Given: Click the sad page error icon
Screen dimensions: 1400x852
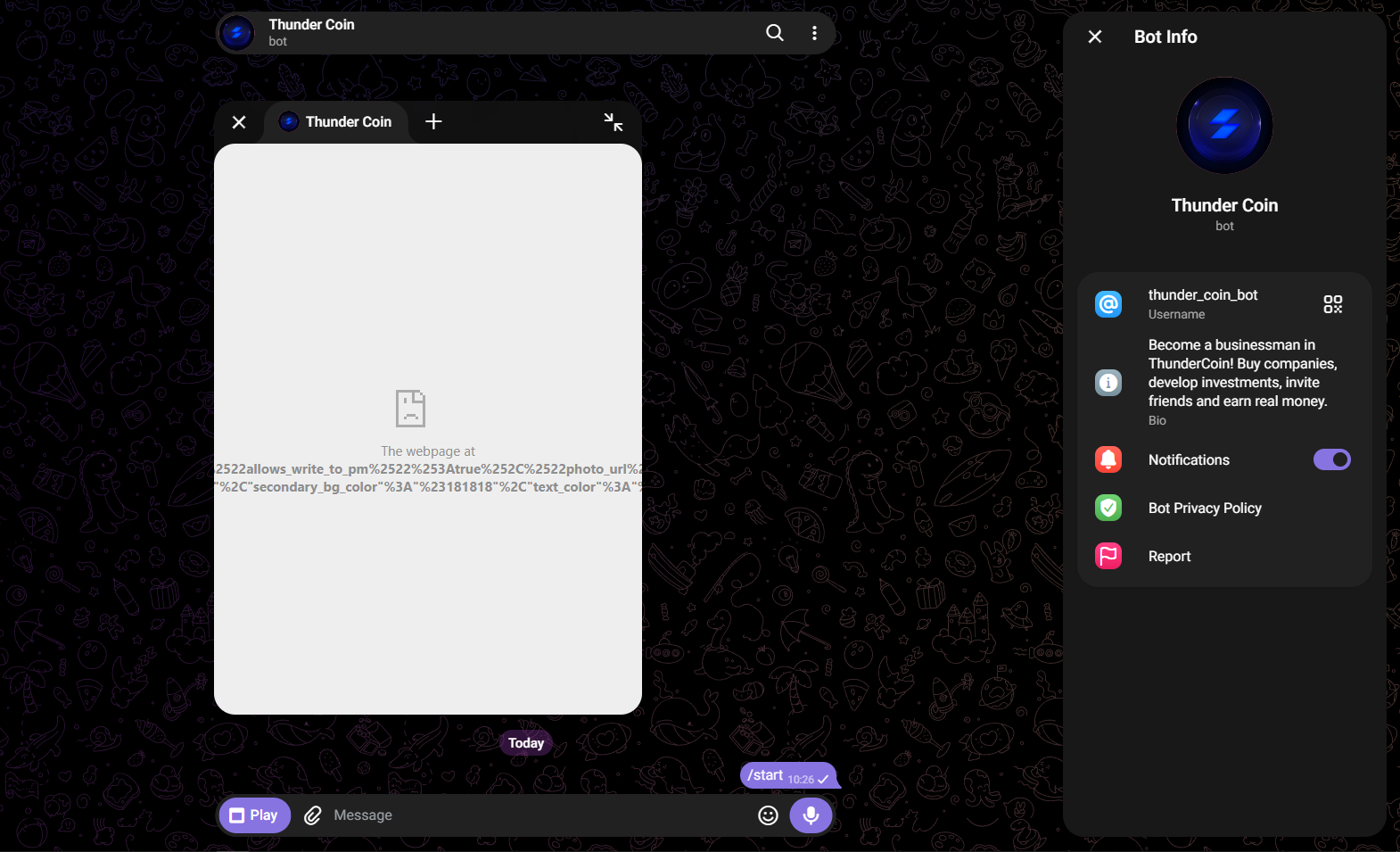Looking at the screenshot, I should tap(410, 408).
